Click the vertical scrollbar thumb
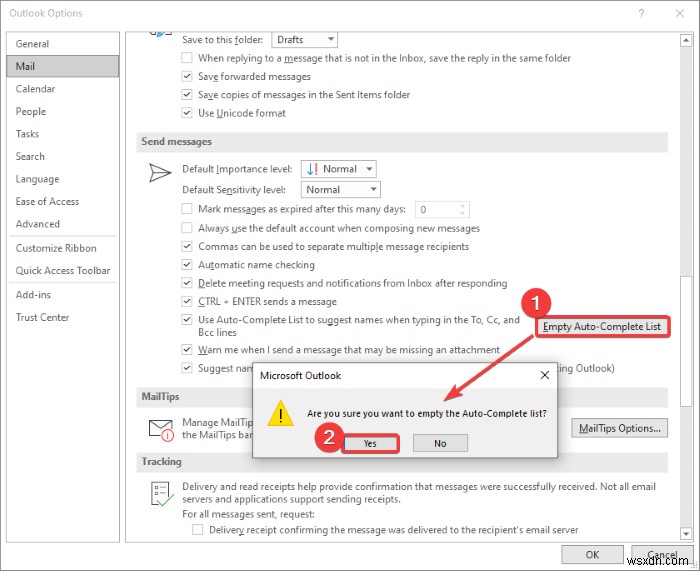The image size is (700, 571). point(686,341)
